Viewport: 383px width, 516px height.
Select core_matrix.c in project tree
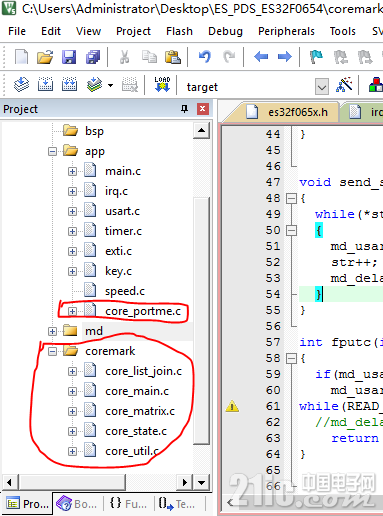[140, 411]
